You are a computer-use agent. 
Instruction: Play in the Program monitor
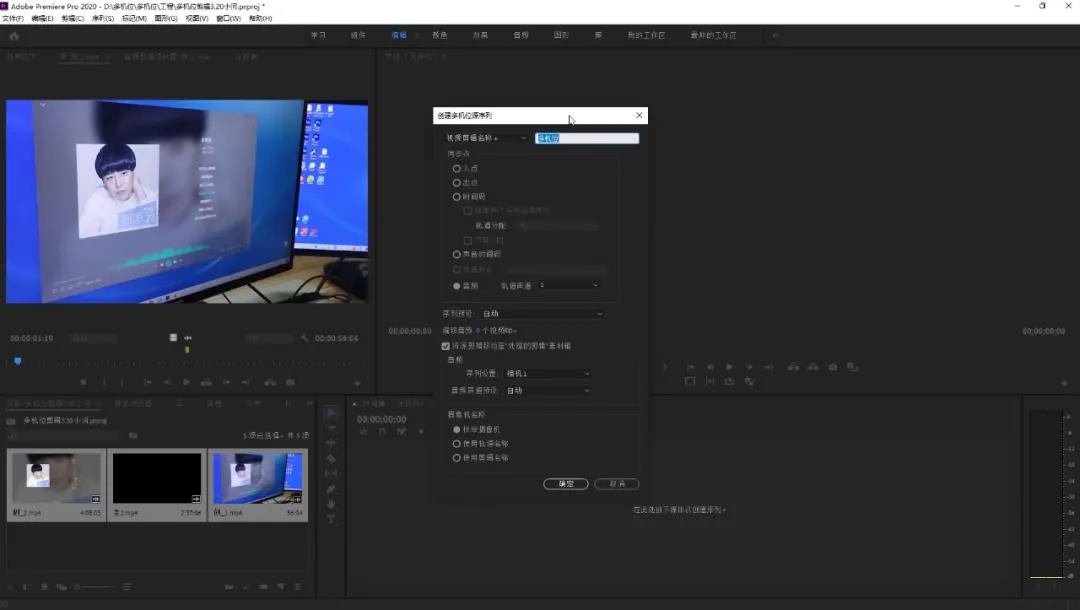tap(729, 367)
